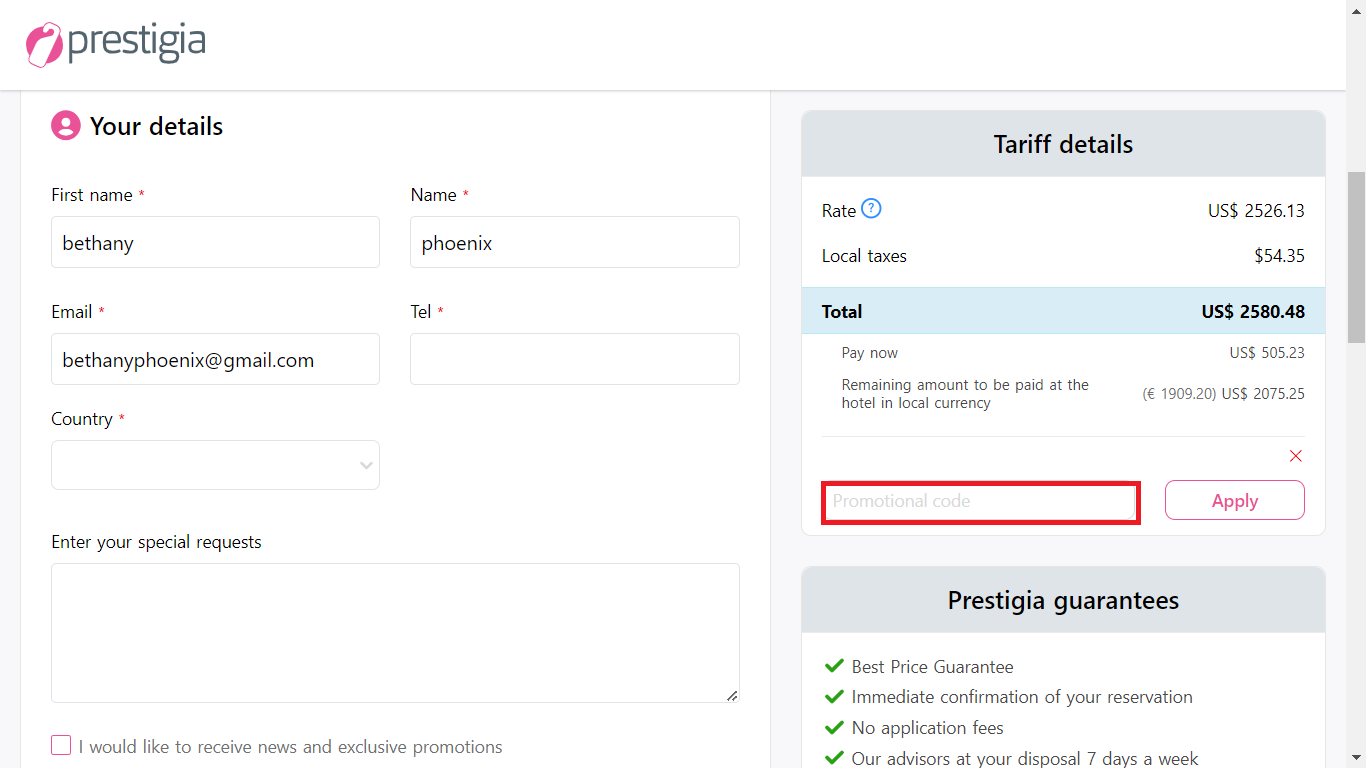Click the Total amount row
Screen dimensions: 1366x768
point(1063,311)
